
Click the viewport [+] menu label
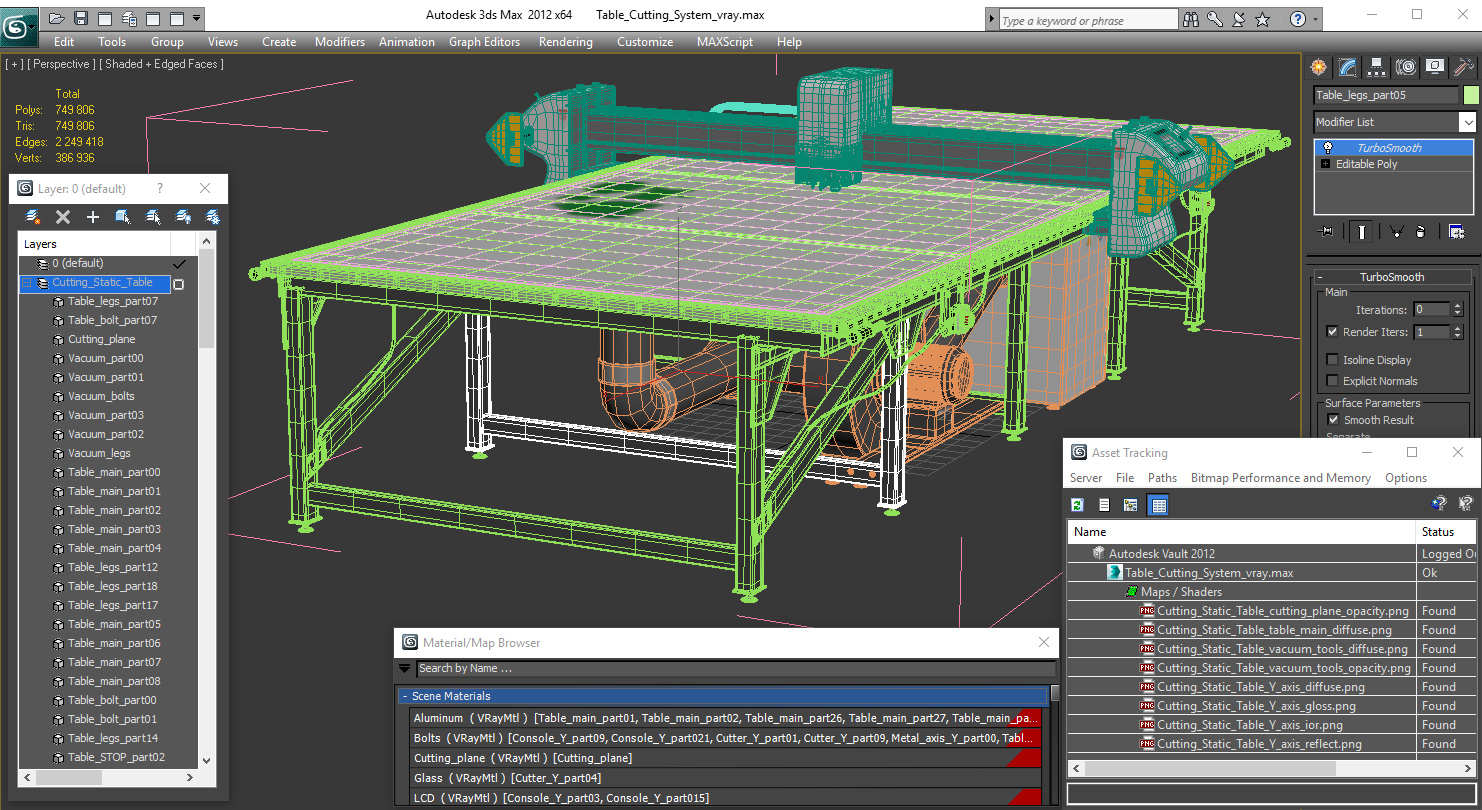coord(14,64)
